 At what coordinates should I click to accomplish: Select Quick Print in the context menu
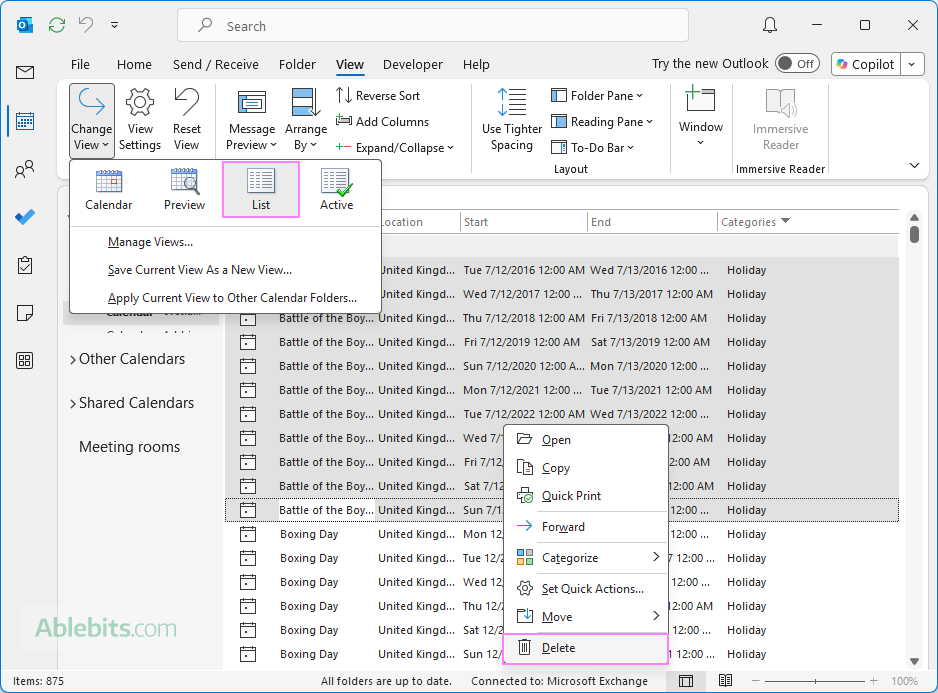coord(585,496)
